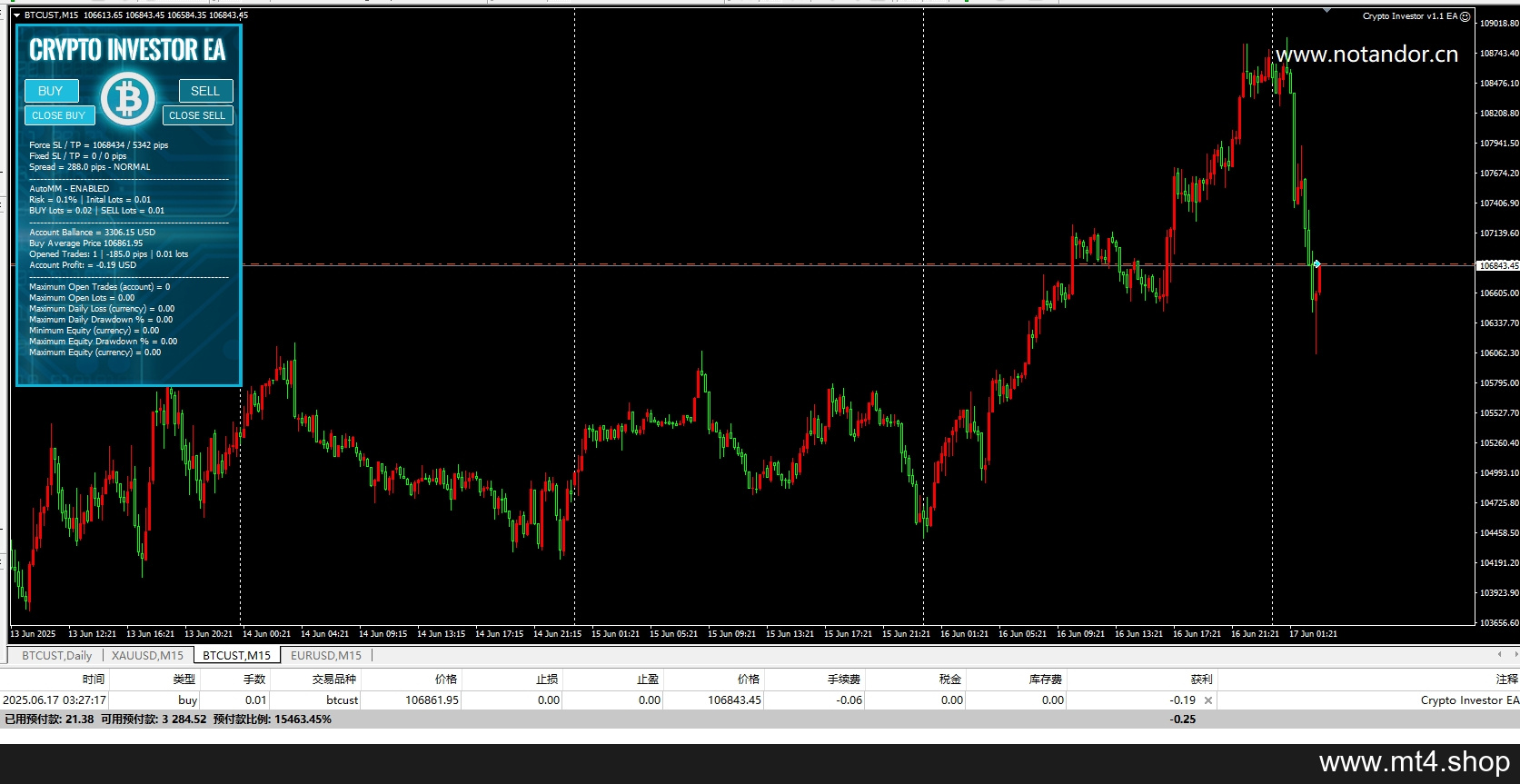Click the 'AutoMM - ENABLED' status text
Viewport: 1520px width, 784px height.
coord(69,189)
